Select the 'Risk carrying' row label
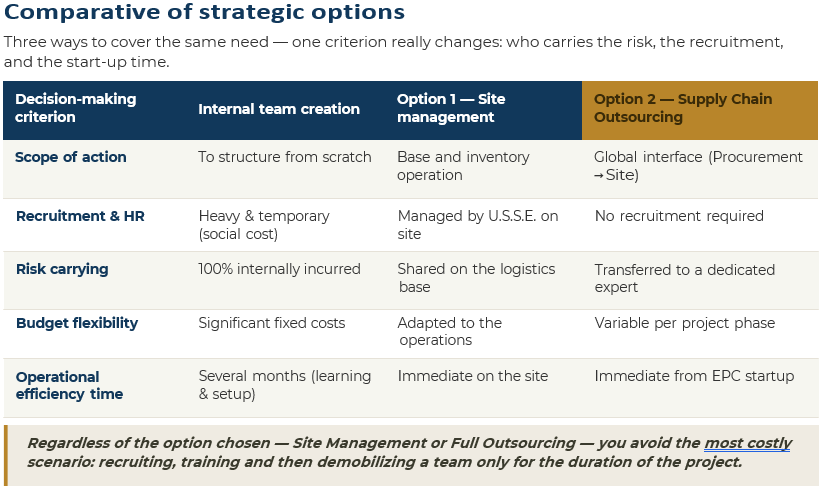The height and width of the screenshot is (491, 824). [x=62, y=269]
